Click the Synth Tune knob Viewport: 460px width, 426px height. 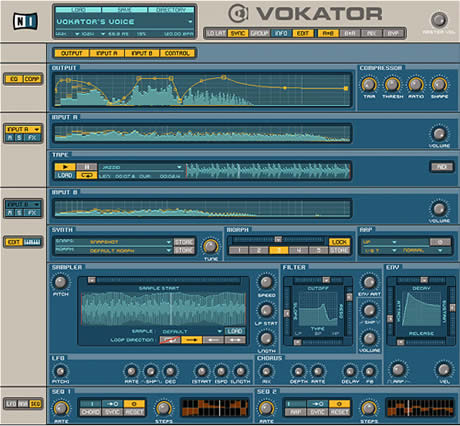pos(210,247)
